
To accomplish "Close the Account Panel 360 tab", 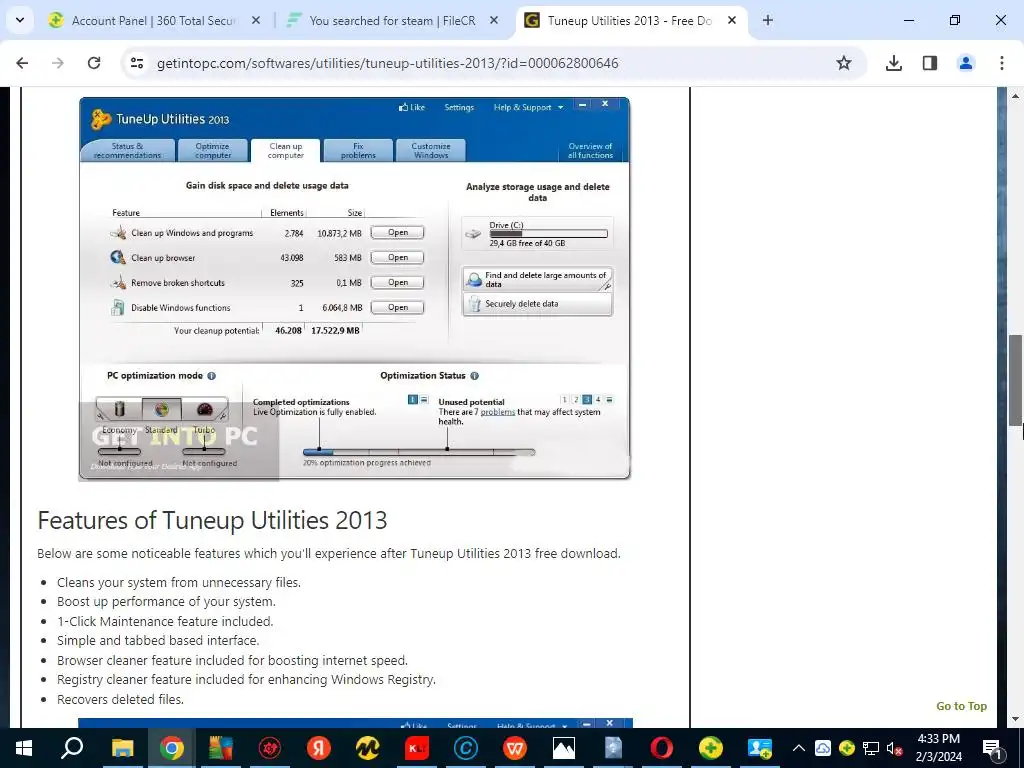I will [x=257, y=20].
